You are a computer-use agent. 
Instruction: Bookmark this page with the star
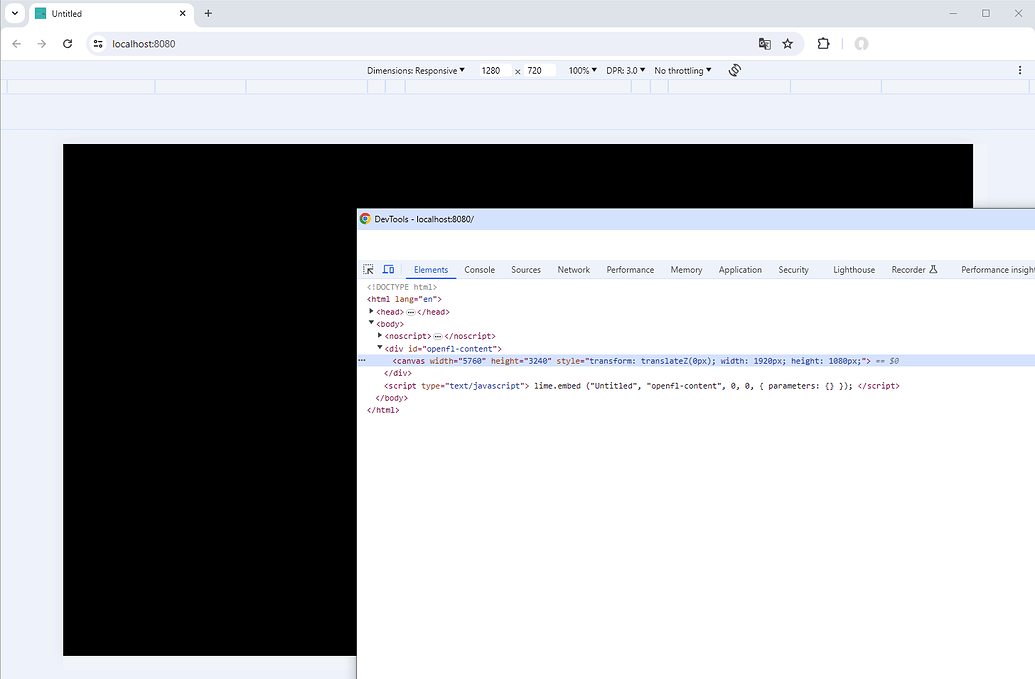point(787,44)
